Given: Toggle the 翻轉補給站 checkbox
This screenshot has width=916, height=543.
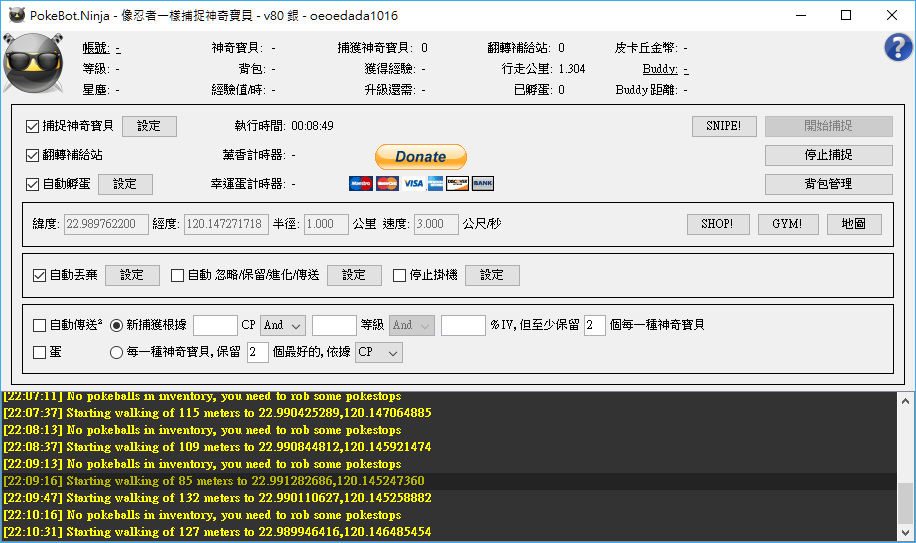Looking at the screenshot, I should click(x=33, y=155).
